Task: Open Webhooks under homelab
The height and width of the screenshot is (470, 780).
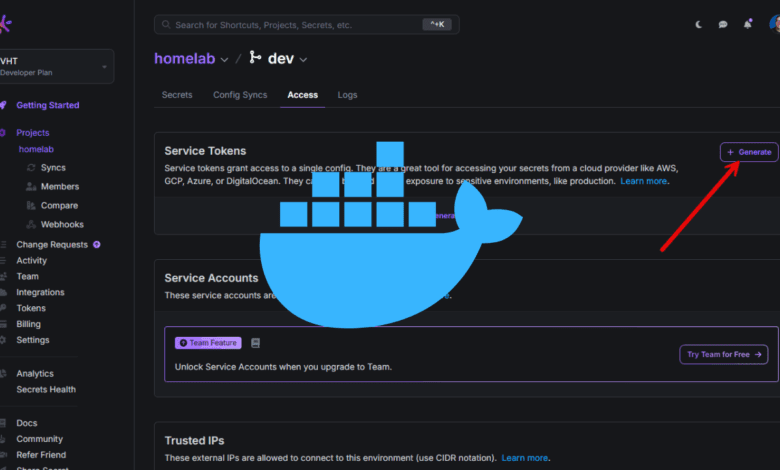Action: pyautogui.click(x=62, y=224)
